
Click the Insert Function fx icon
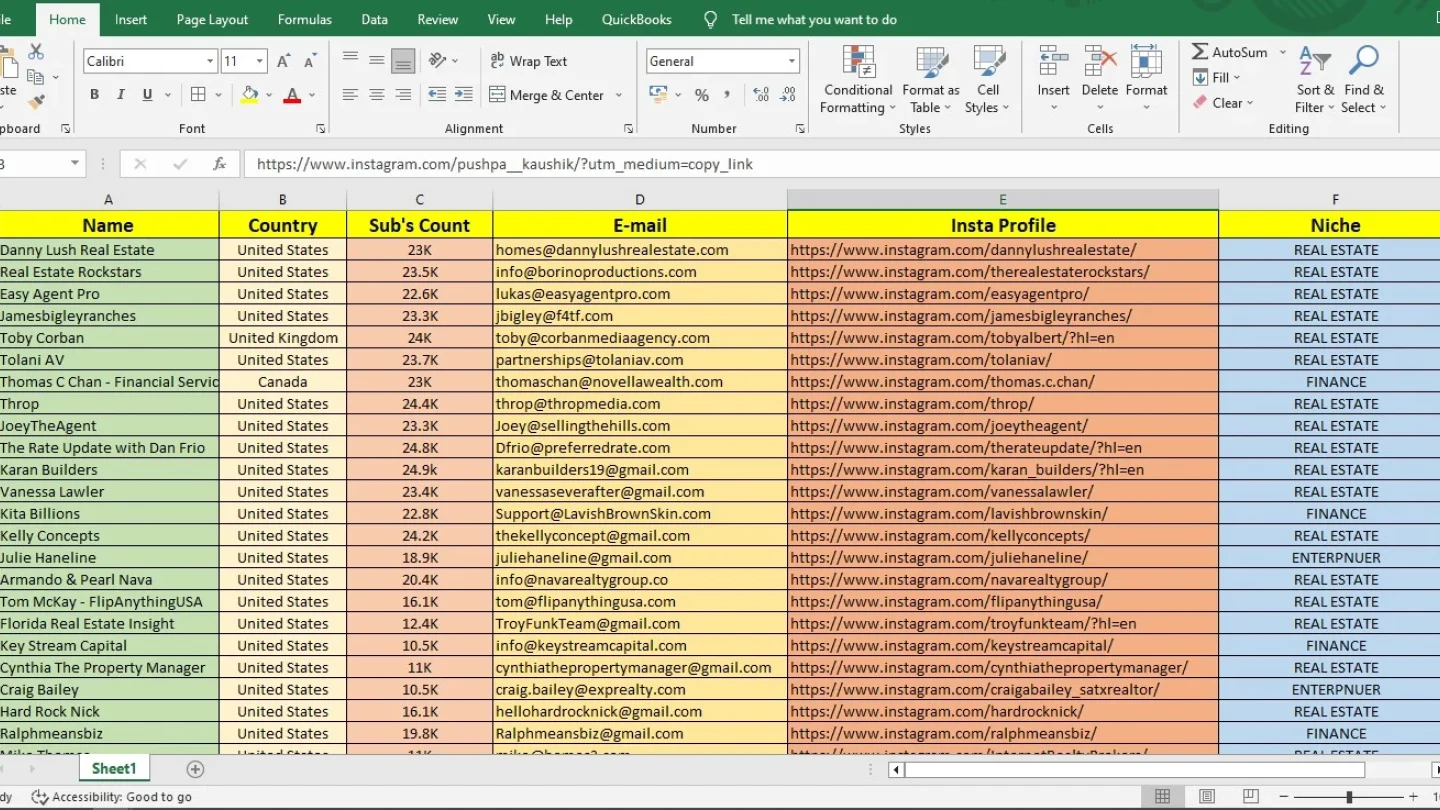(220, 164)
